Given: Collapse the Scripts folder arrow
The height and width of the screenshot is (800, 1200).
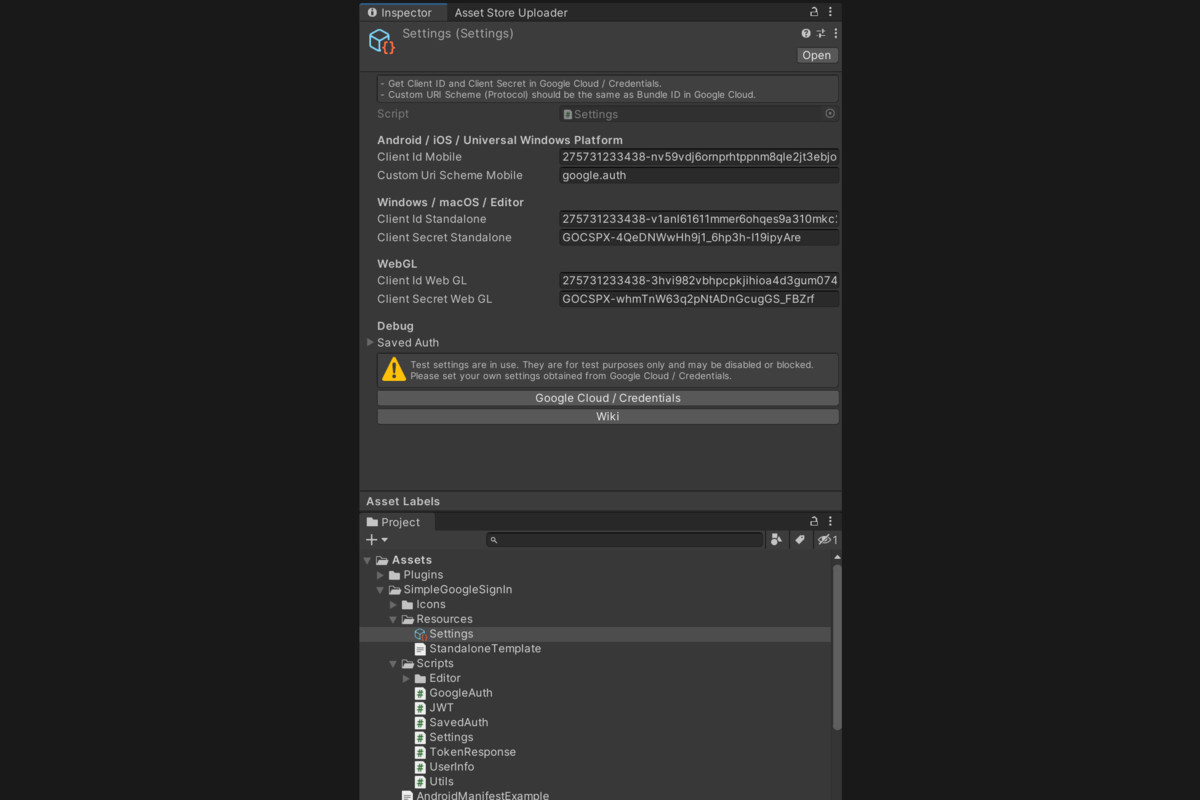Looking at the screenshot, I should [x=393, y=664].
